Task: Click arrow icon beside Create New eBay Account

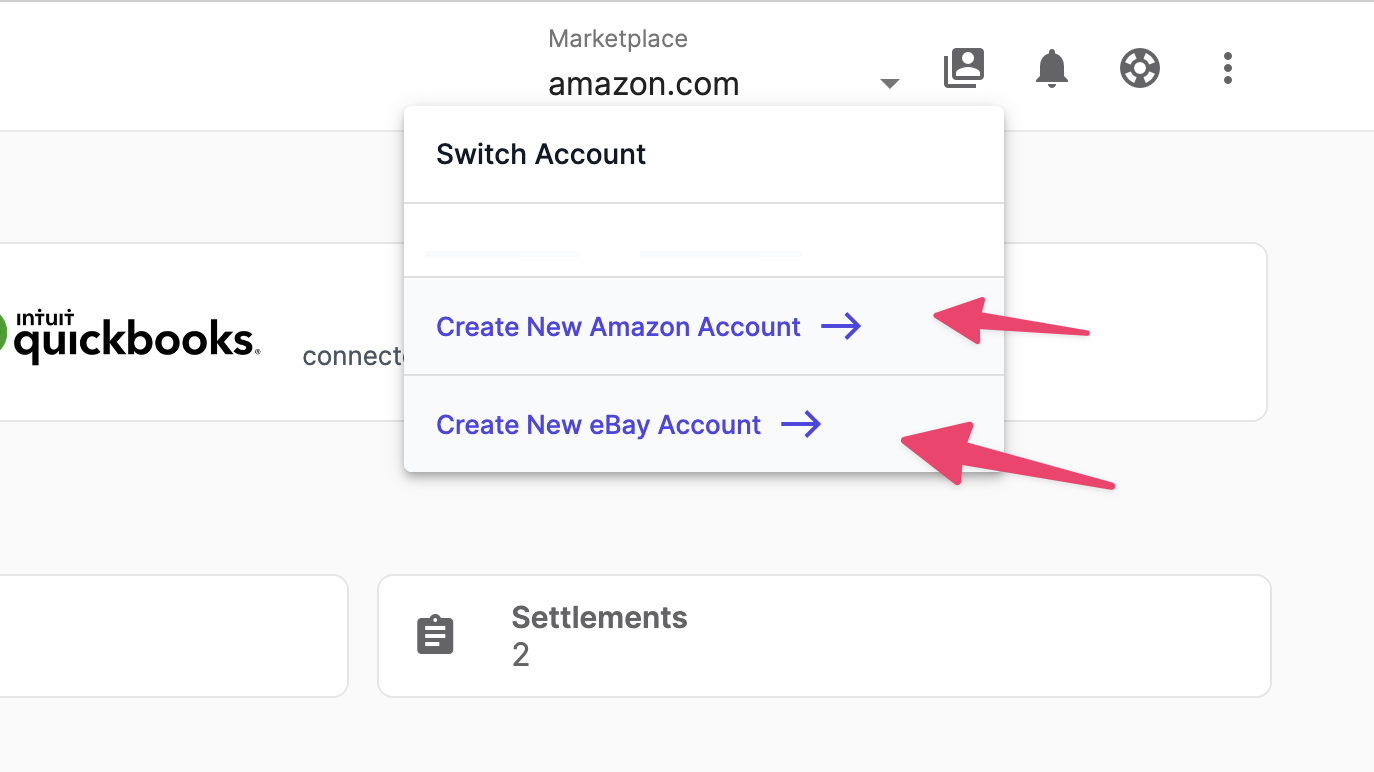Action: point(801,424)
